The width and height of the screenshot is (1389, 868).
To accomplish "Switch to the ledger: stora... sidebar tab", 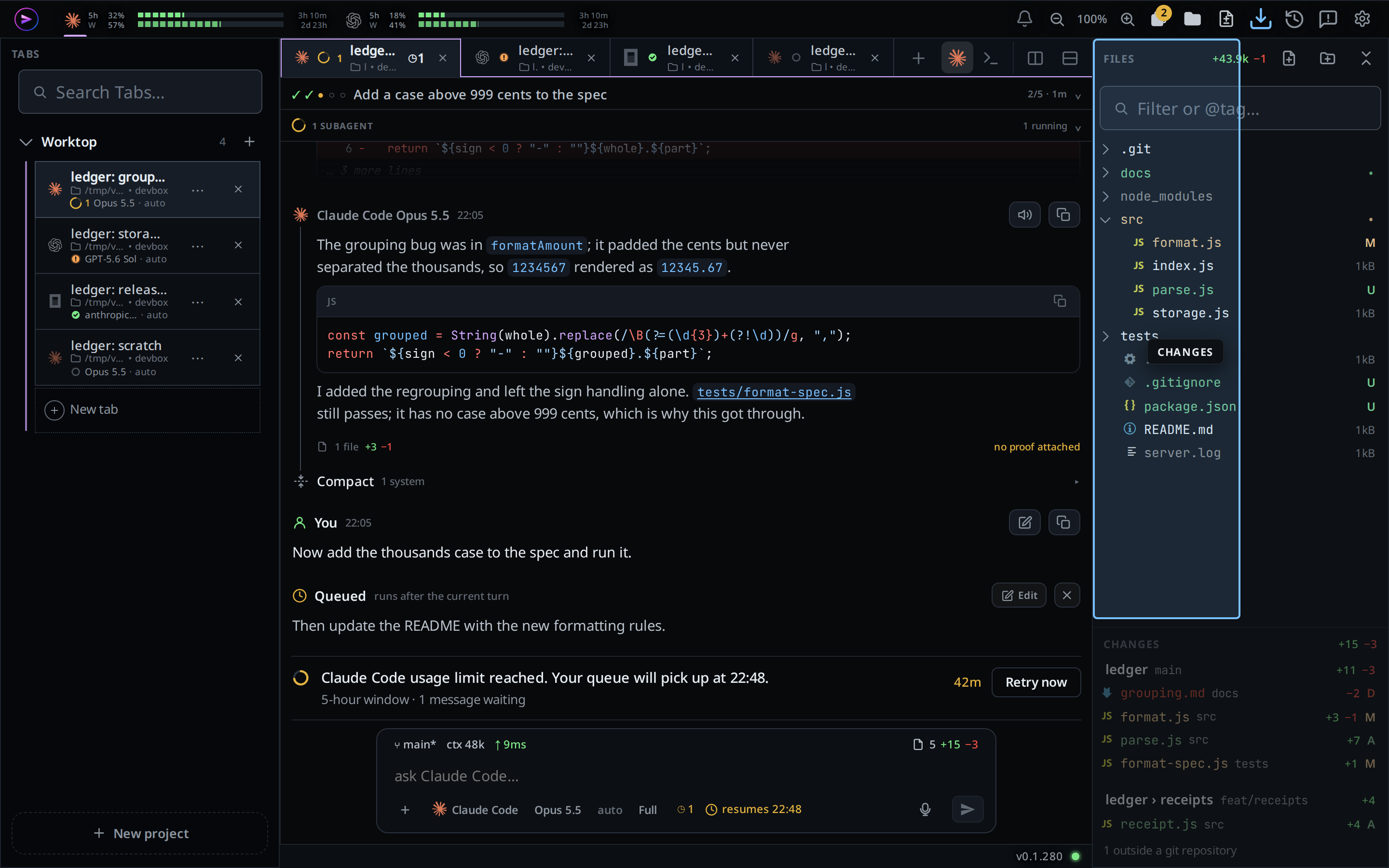I will tap(148, 246).
